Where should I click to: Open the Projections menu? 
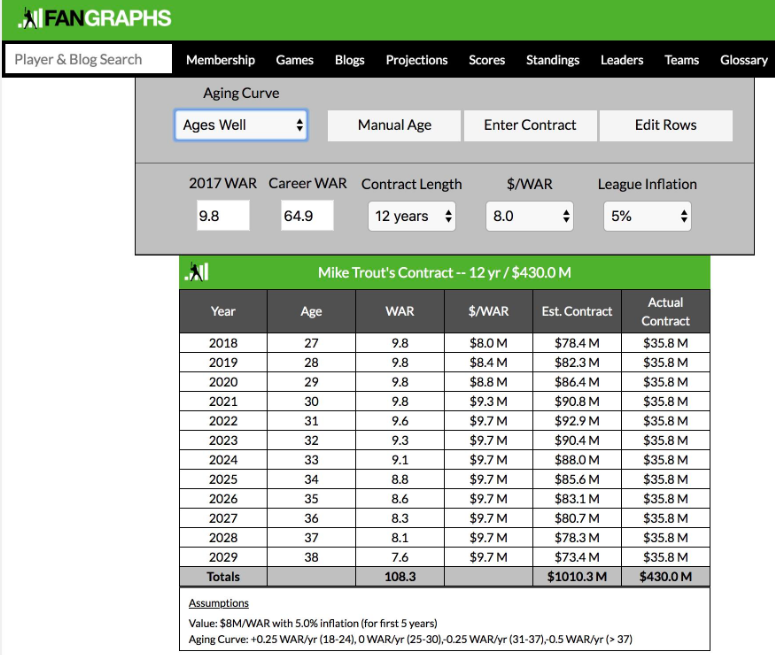click(417, 60)
